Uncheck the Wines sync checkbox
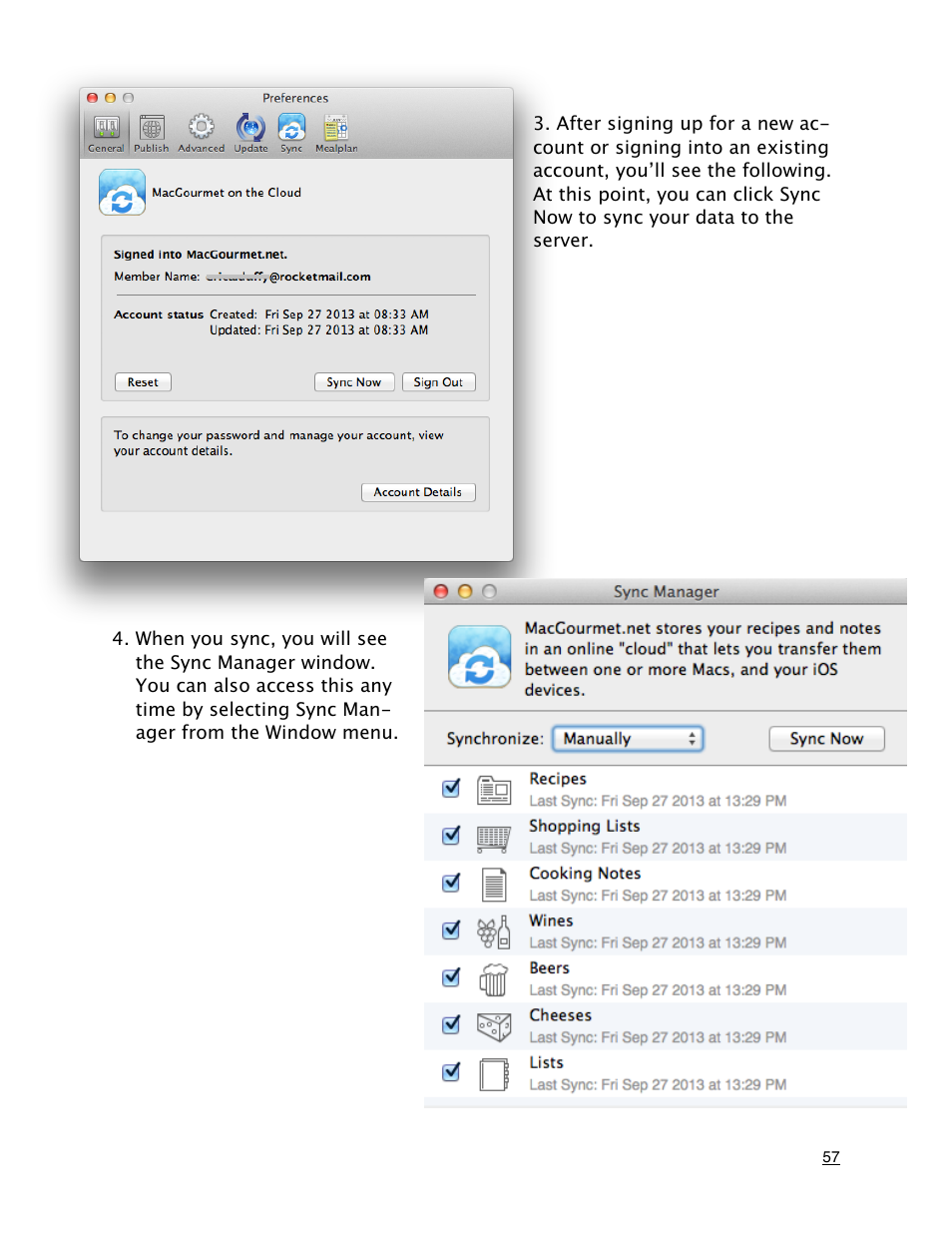The image size is (952, 1233). (x=451, y=930)
